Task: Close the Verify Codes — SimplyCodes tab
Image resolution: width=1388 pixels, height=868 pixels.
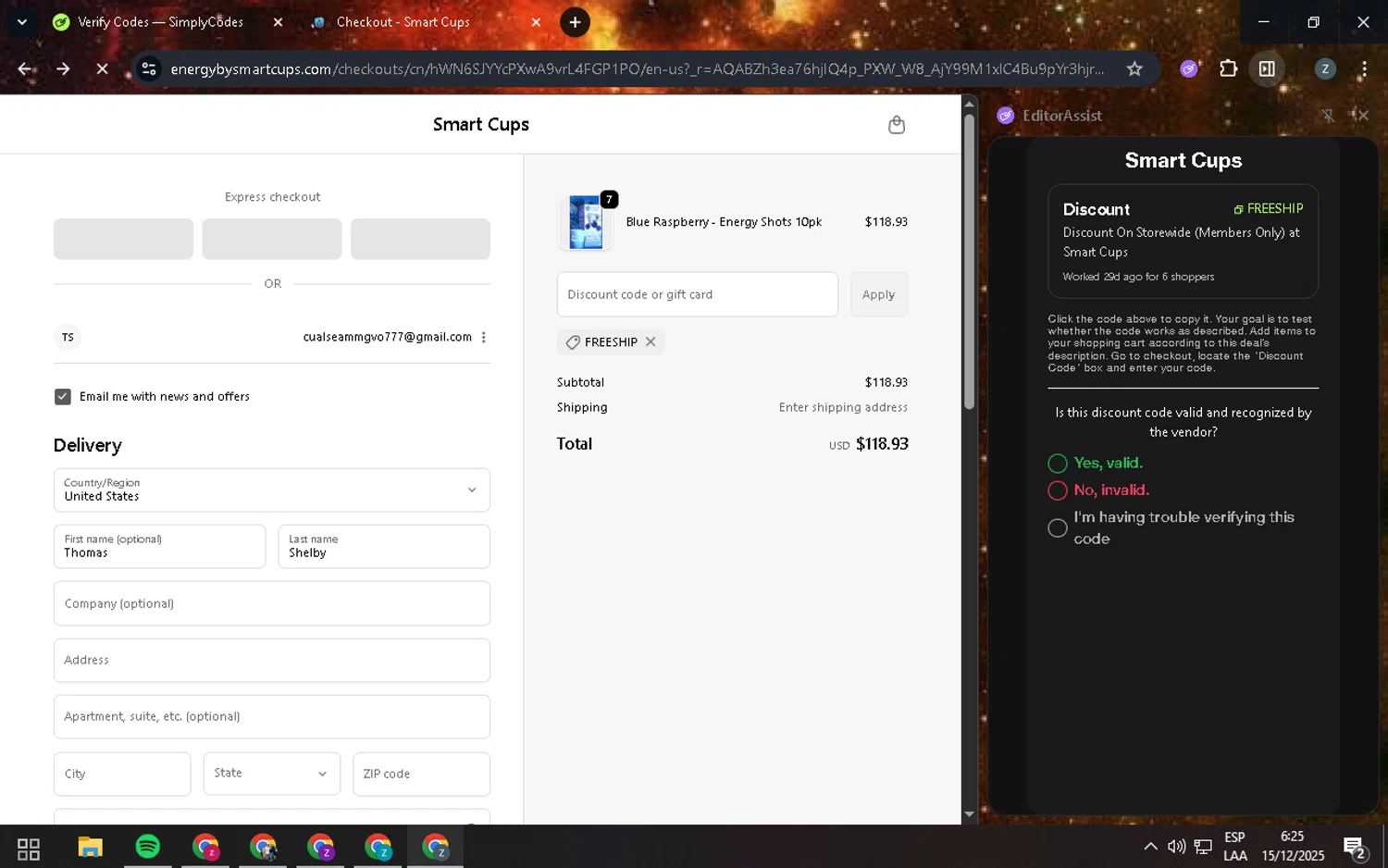Action: click(278, 22)
